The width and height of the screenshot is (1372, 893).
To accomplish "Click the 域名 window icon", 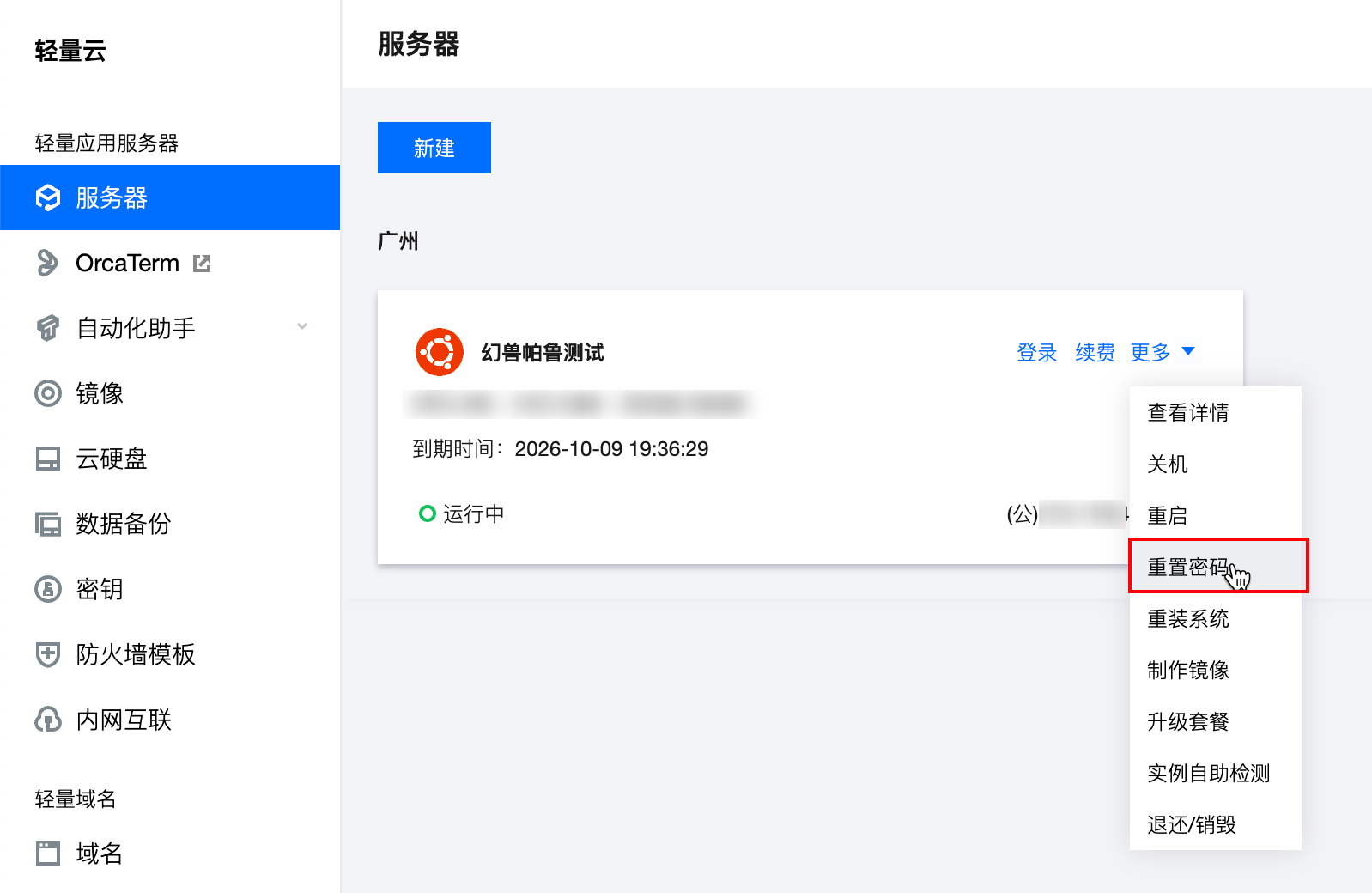I will (48, 854).
